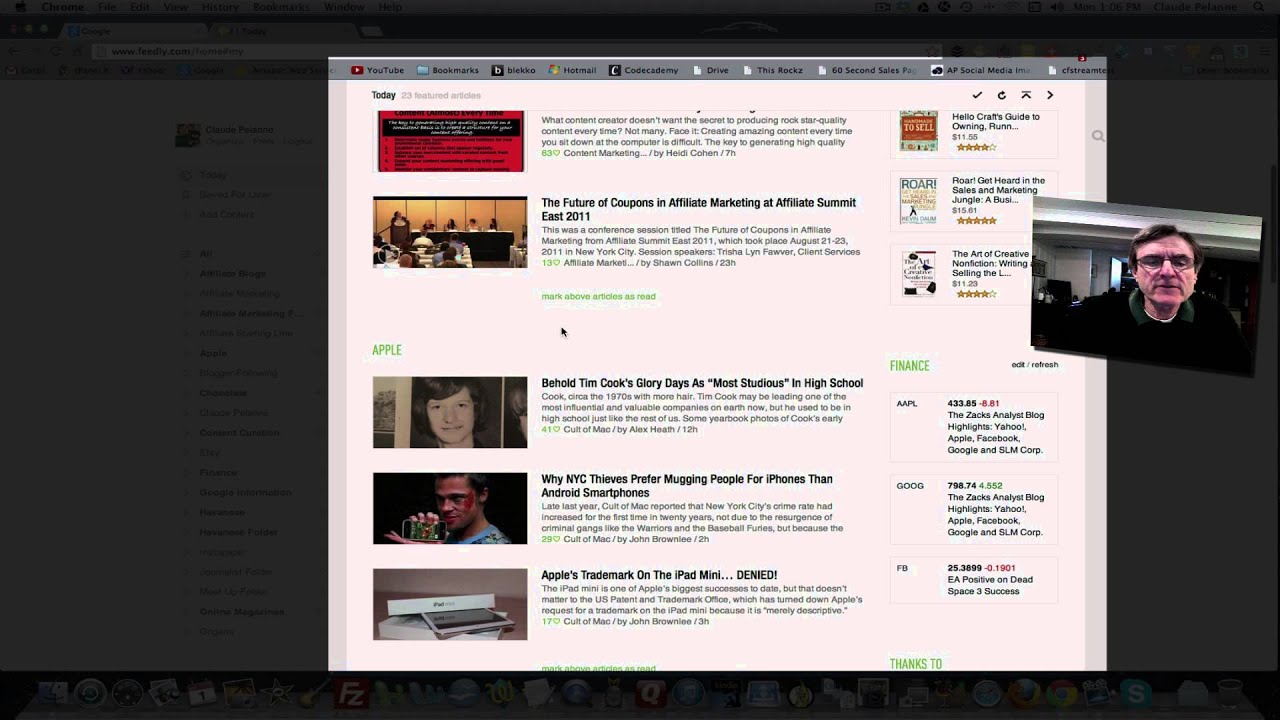The width and height of the screenshot is (1280, 720).
Task: Open the Hotmail bookmark
Action: (x=572, y=70)
